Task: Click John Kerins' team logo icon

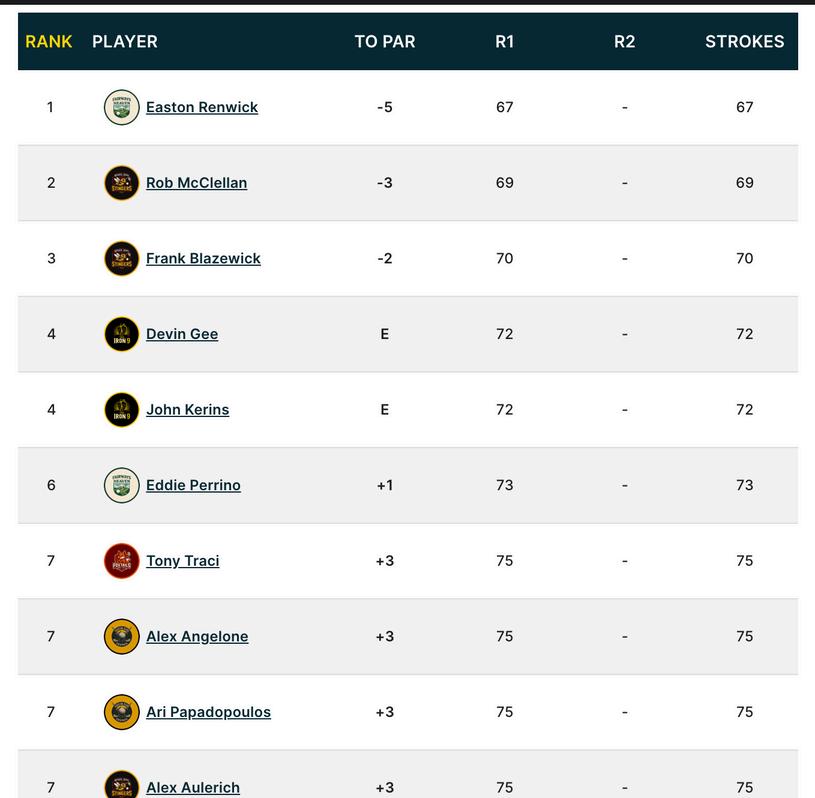Action: click(x=121, y=410)
